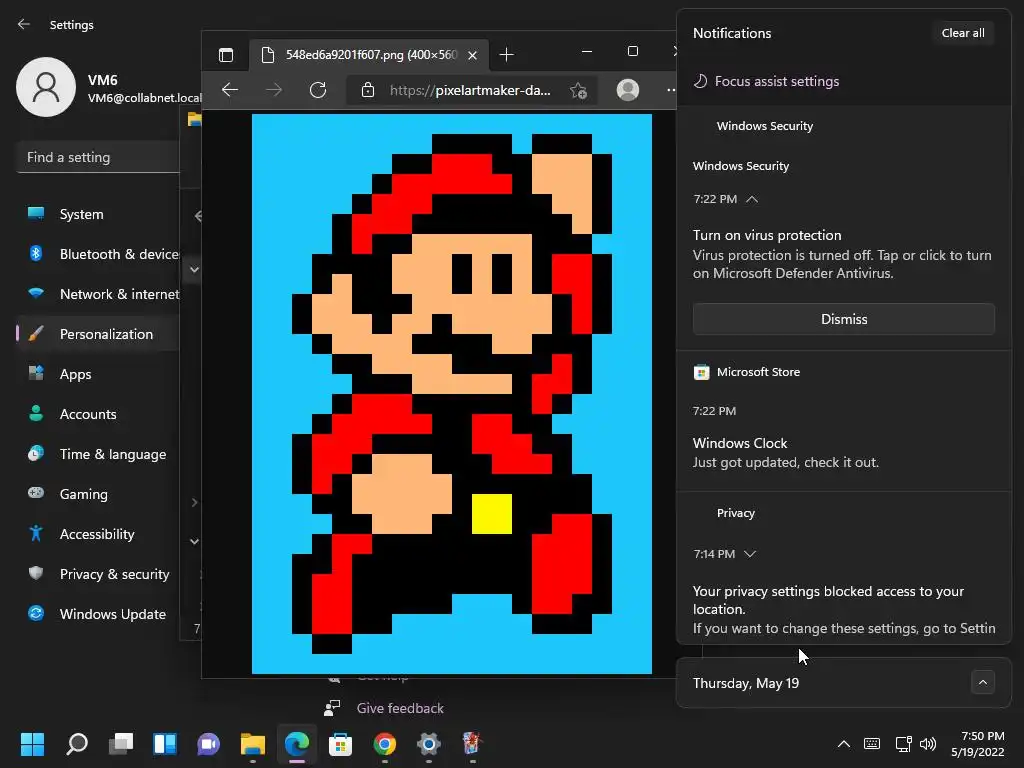Open Google Chrome from taskbar
This screenshot has height=768, width=1024.
tap(385, 743)
